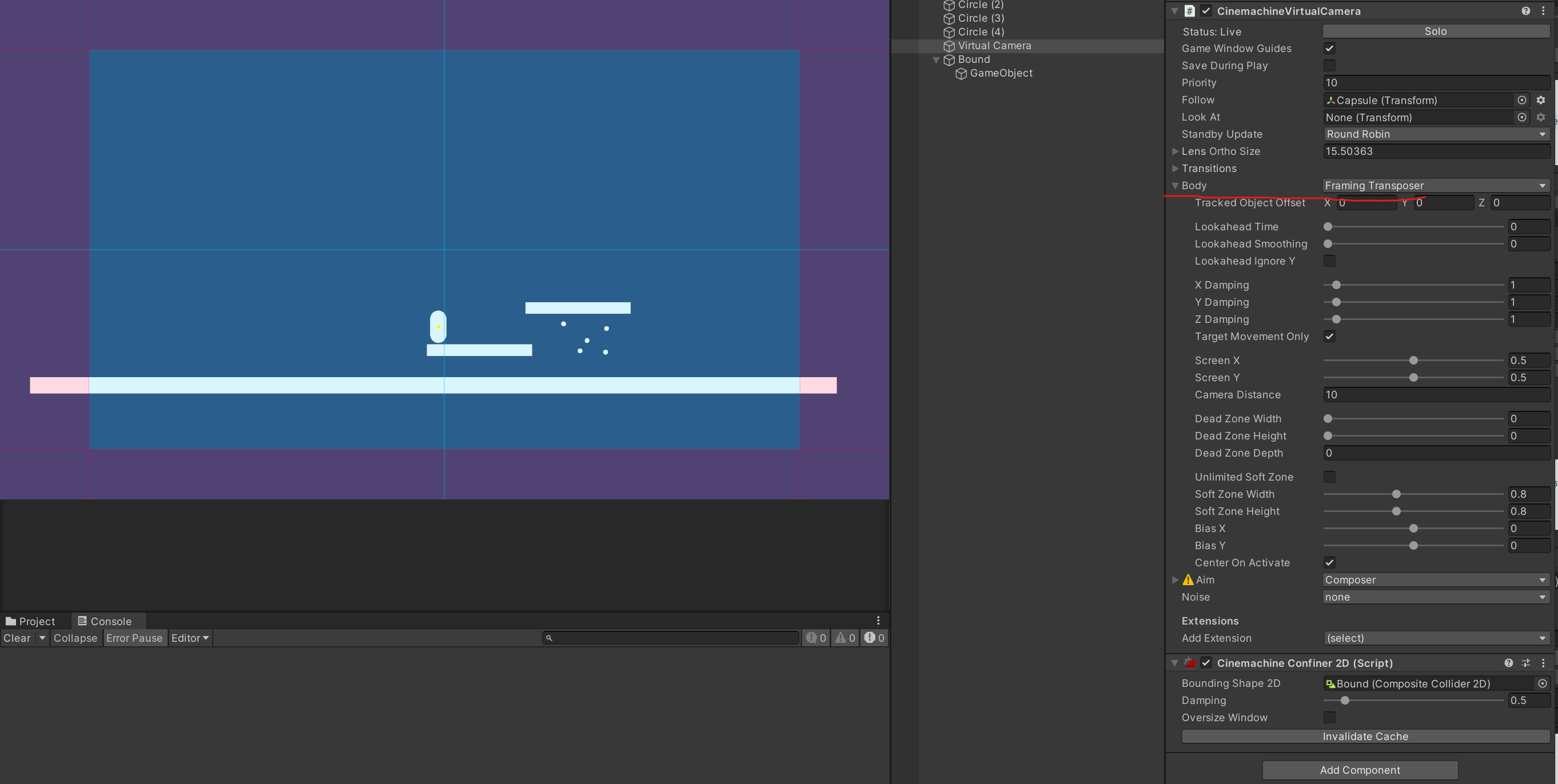
Task: Switch to the Project tab
Action: tap(30, 621)
